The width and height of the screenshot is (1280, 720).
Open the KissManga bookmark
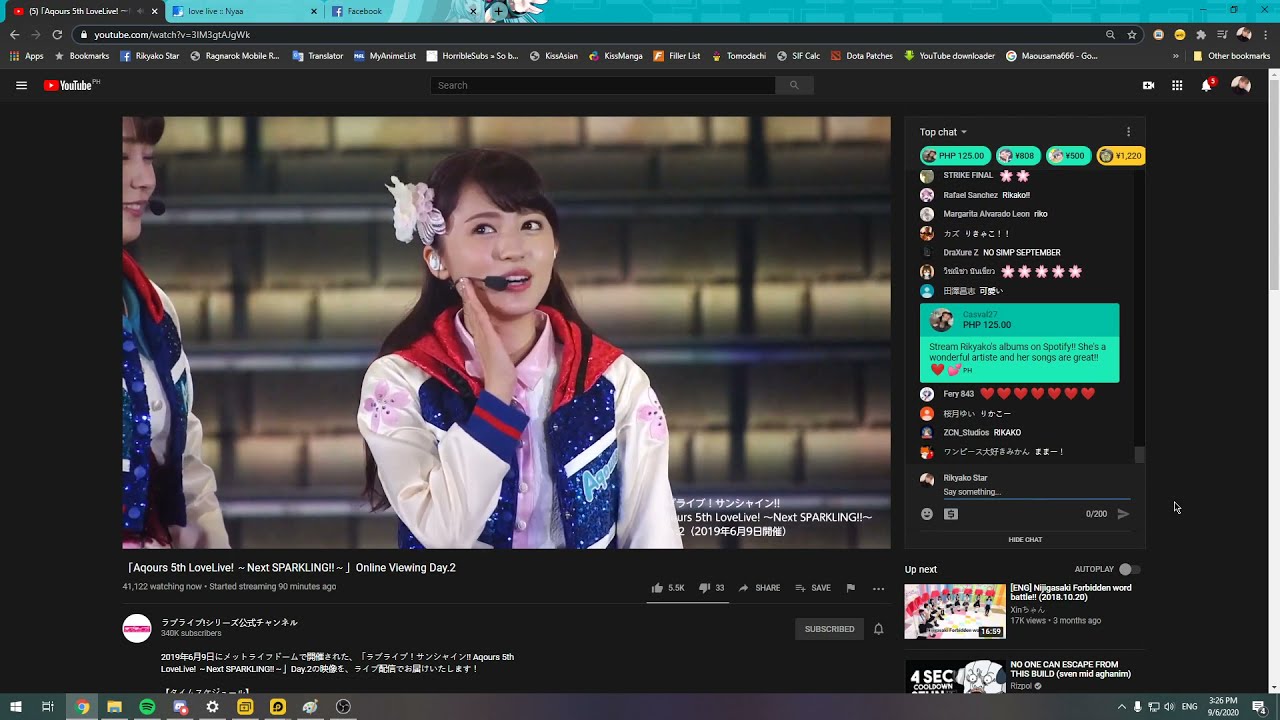(x=615, y=56)
